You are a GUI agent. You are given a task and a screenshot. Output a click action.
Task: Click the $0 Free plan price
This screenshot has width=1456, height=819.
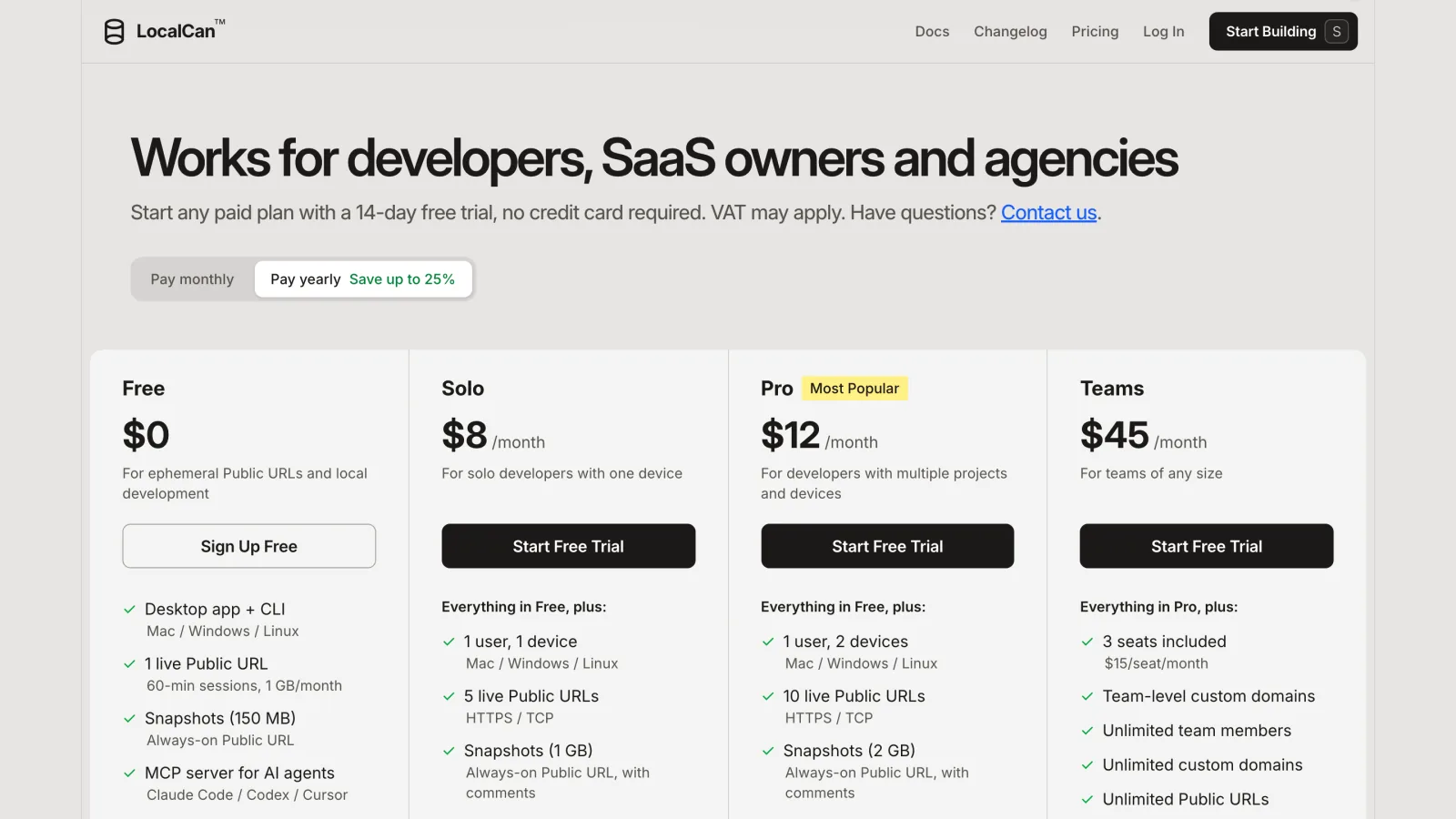point(146,436)
